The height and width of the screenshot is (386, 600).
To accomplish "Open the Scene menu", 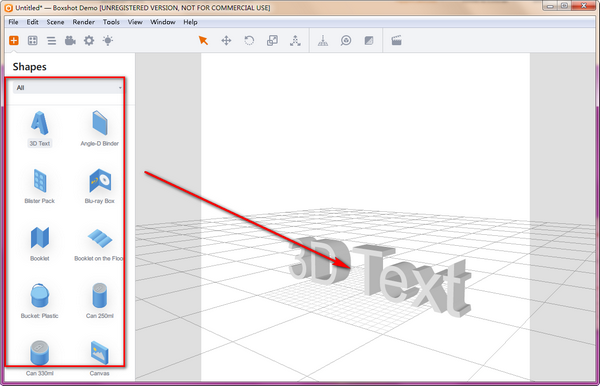I will click(55, 22).
